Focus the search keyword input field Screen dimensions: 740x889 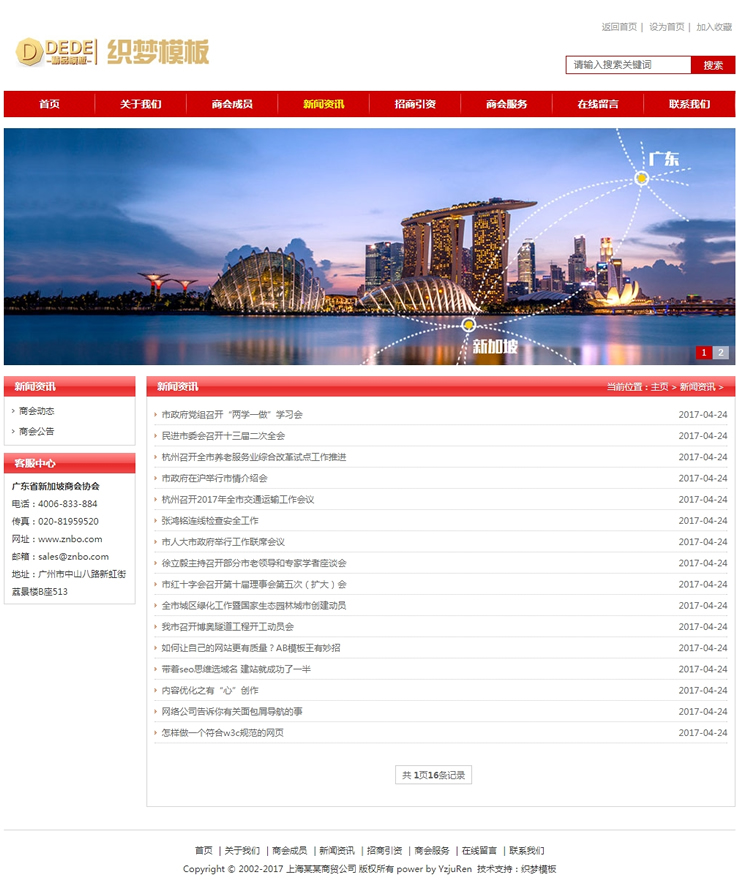(x=628, y=65)
